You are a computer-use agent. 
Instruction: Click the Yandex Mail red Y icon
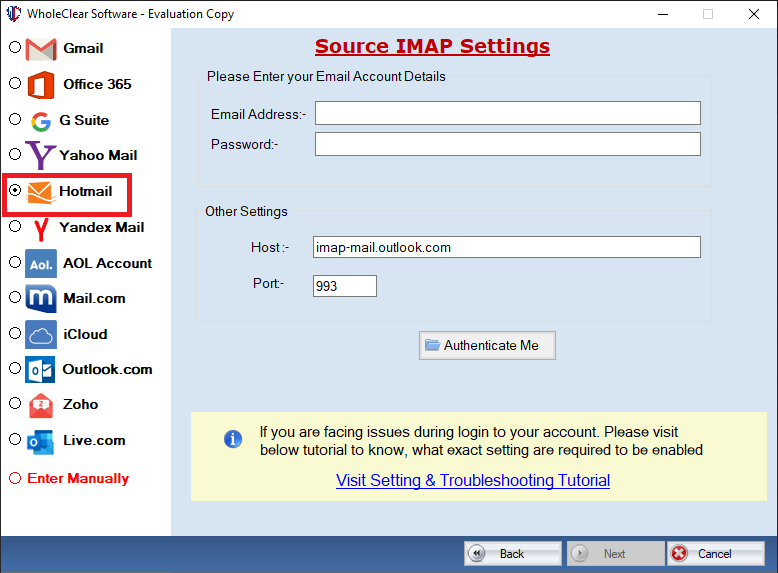[41, 229]
